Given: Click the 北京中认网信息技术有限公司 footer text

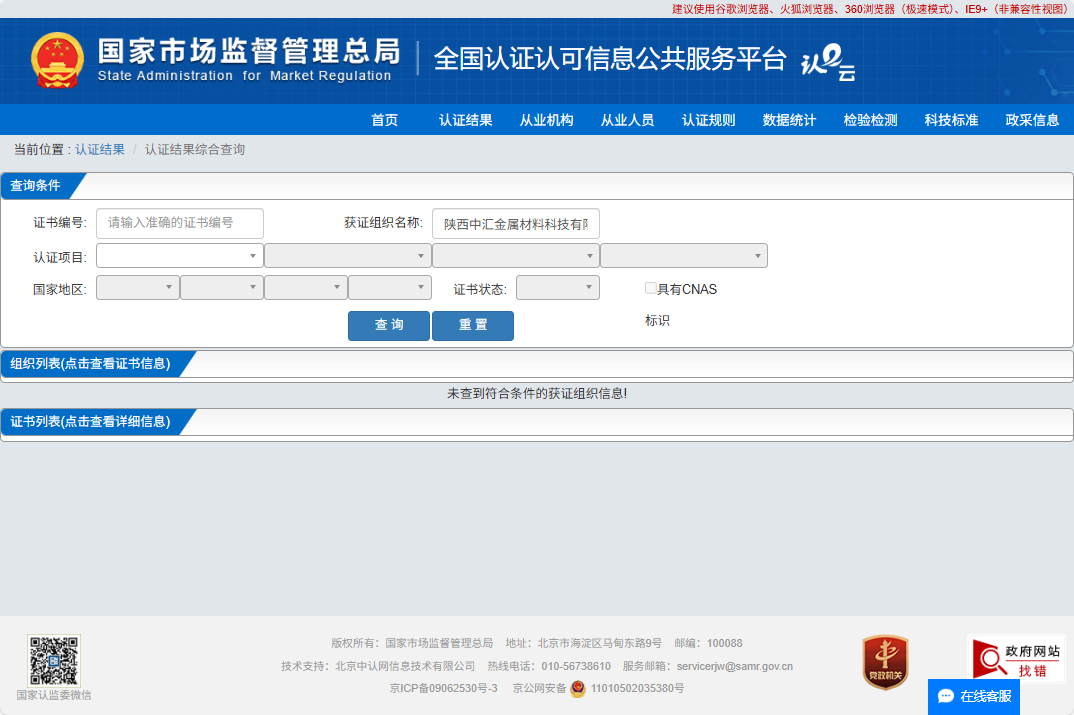Looking at the screenshot, I should point(405,666).
